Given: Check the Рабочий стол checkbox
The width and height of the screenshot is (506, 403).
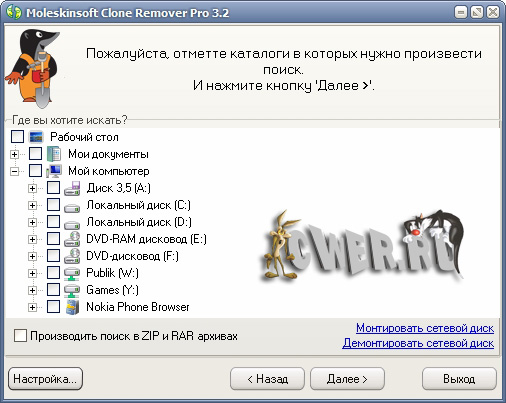Looking at the screenshot, I should (x=18, y=137).
